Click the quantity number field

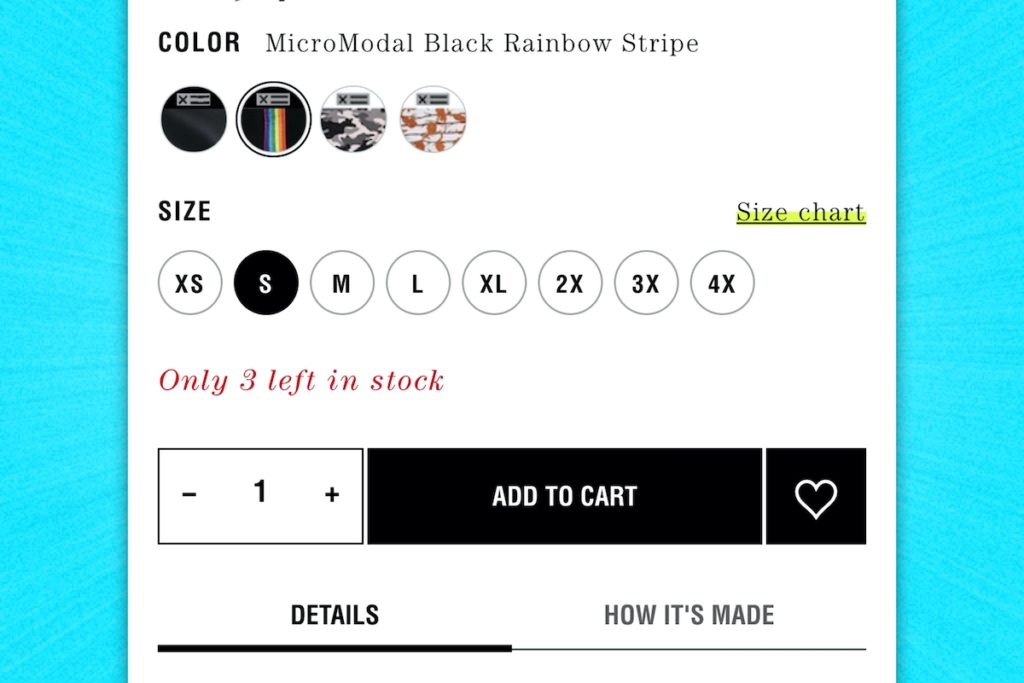pos(260,493)
